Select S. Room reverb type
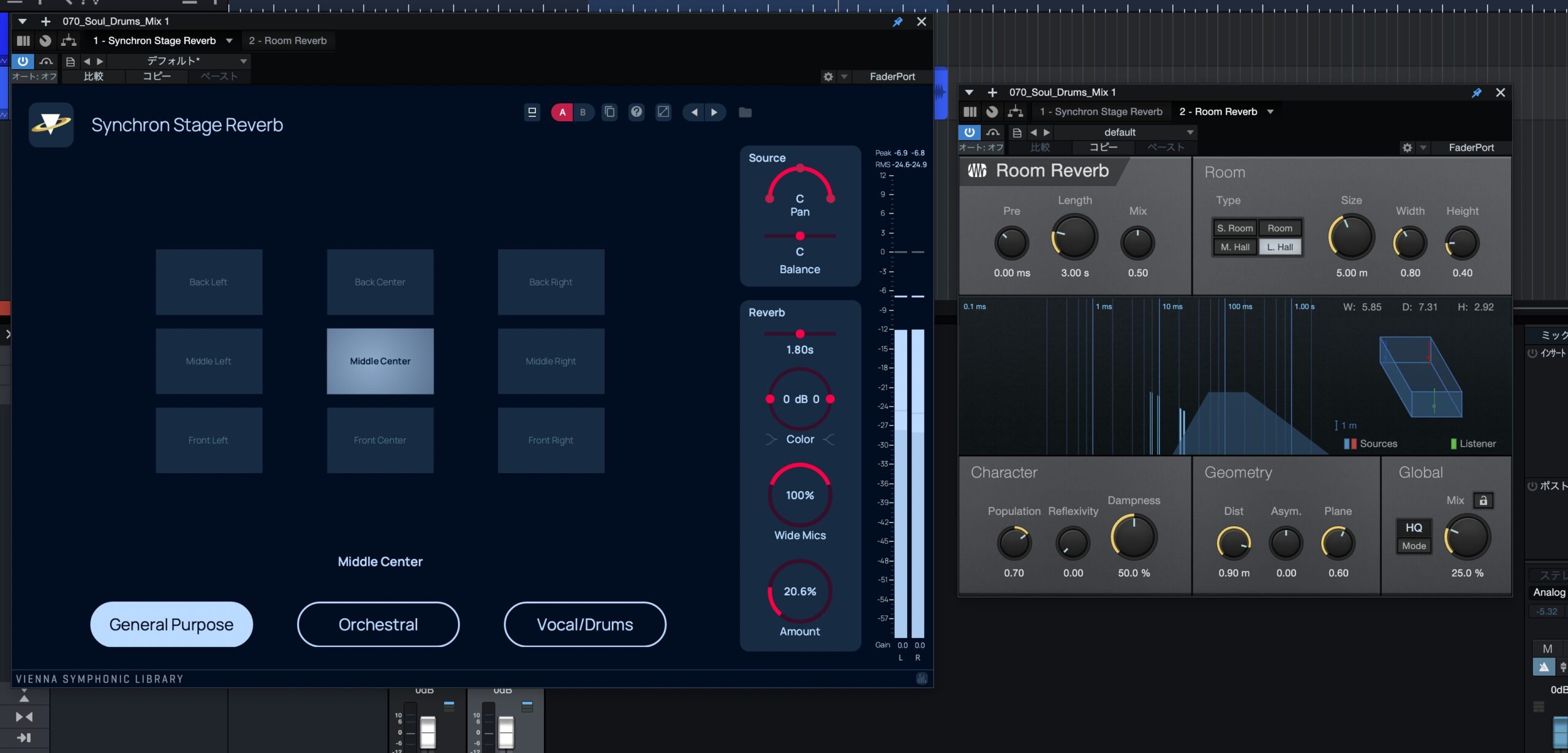The width and height of the screenshot is (1568, 753). (x=1235, y=228)
